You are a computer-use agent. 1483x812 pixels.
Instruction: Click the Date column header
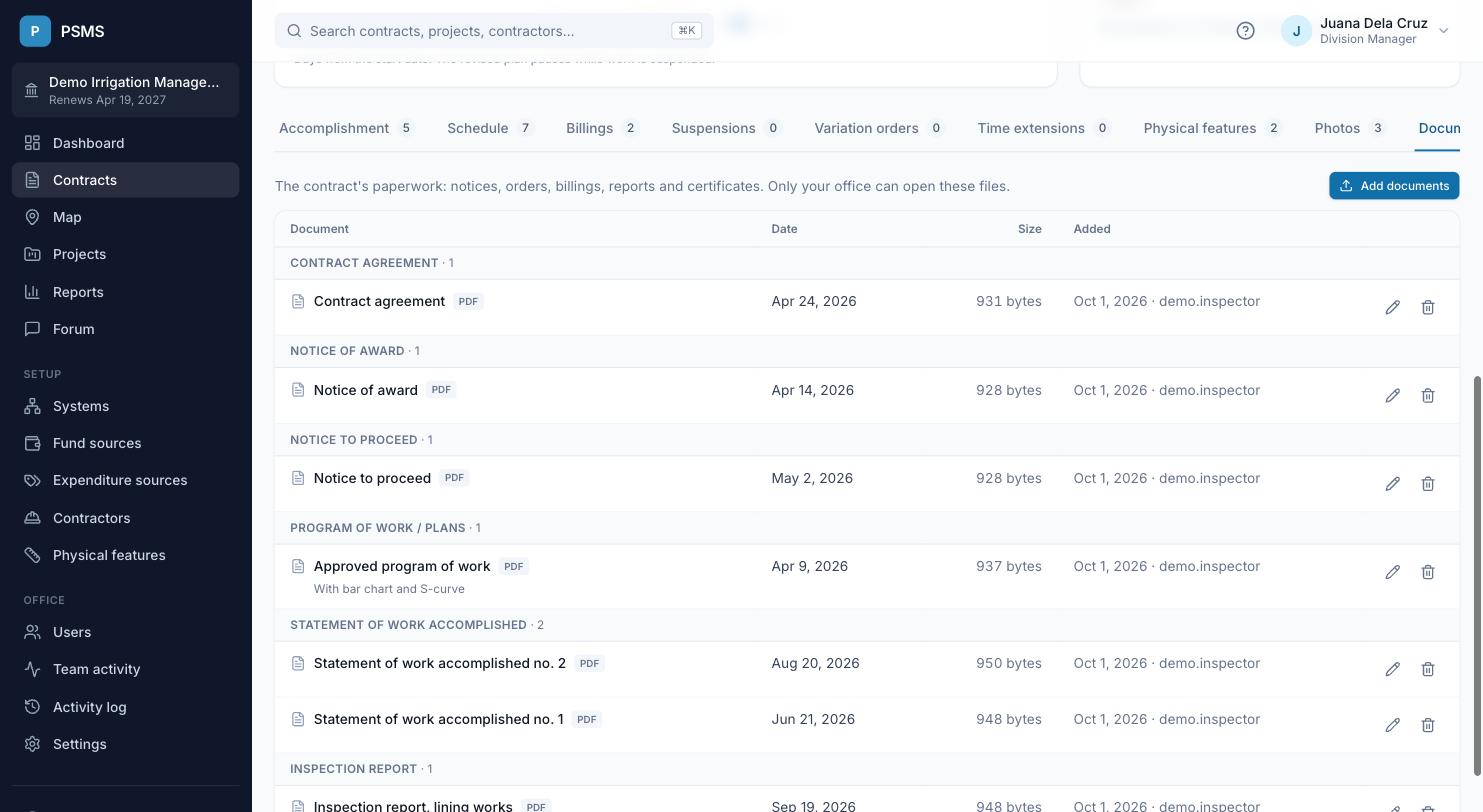pyautogui.click(x=784, y=229)
